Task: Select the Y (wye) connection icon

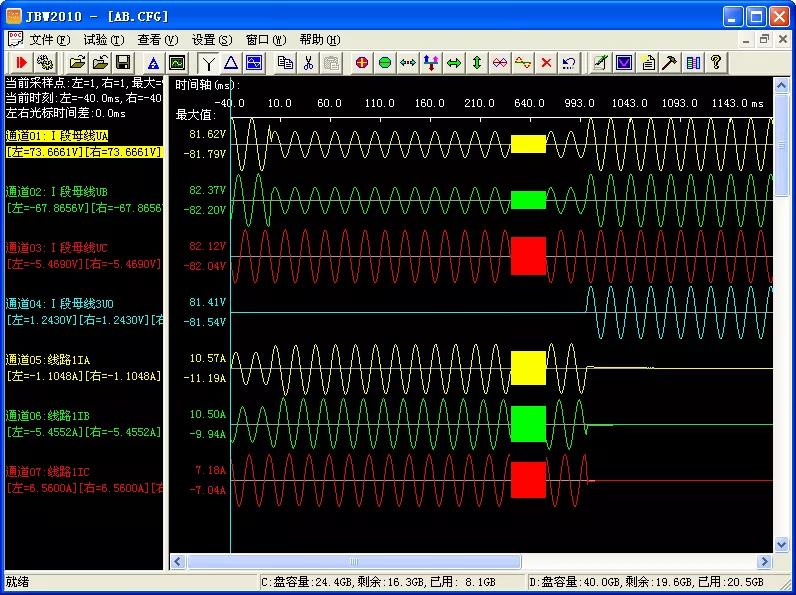Action: pos(209,62)
